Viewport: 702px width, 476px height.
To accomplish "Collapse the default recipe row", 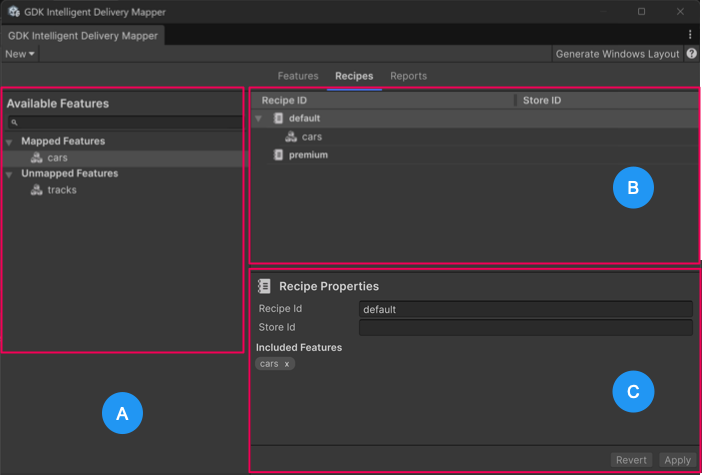I will click(x=258, y=119).
